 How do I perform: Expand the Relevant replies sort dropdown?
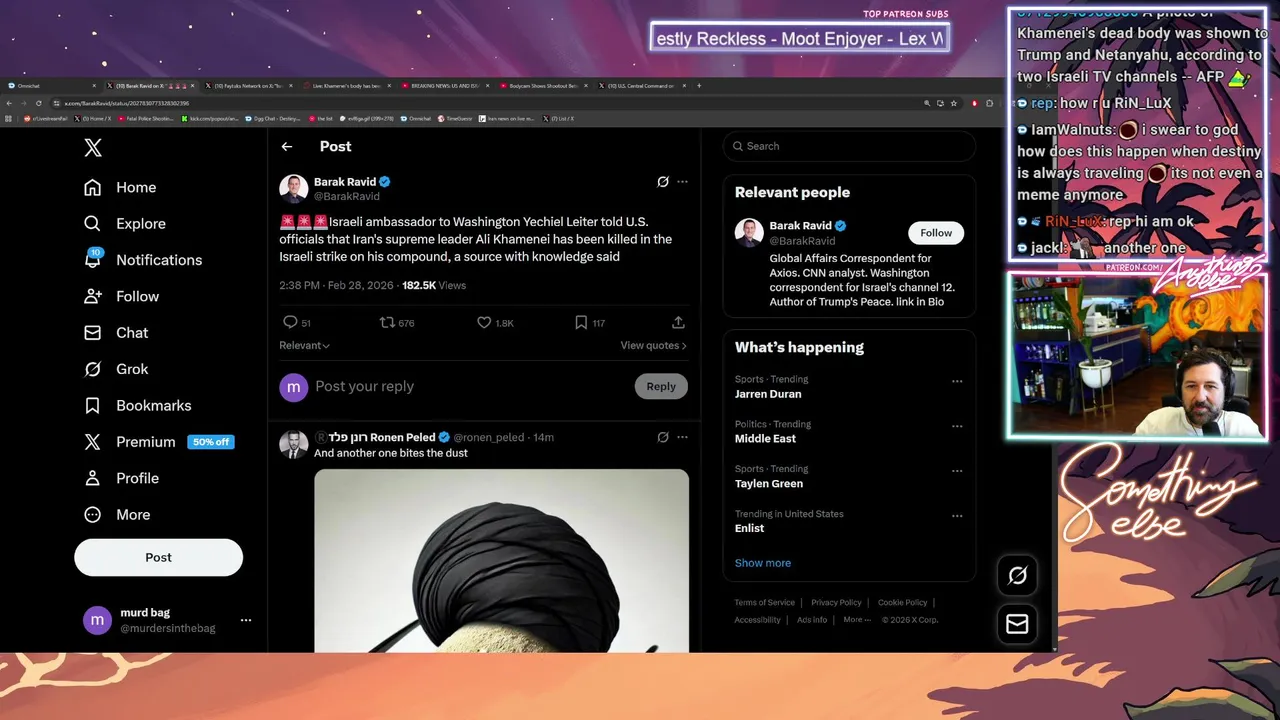[x=304, y=345]
